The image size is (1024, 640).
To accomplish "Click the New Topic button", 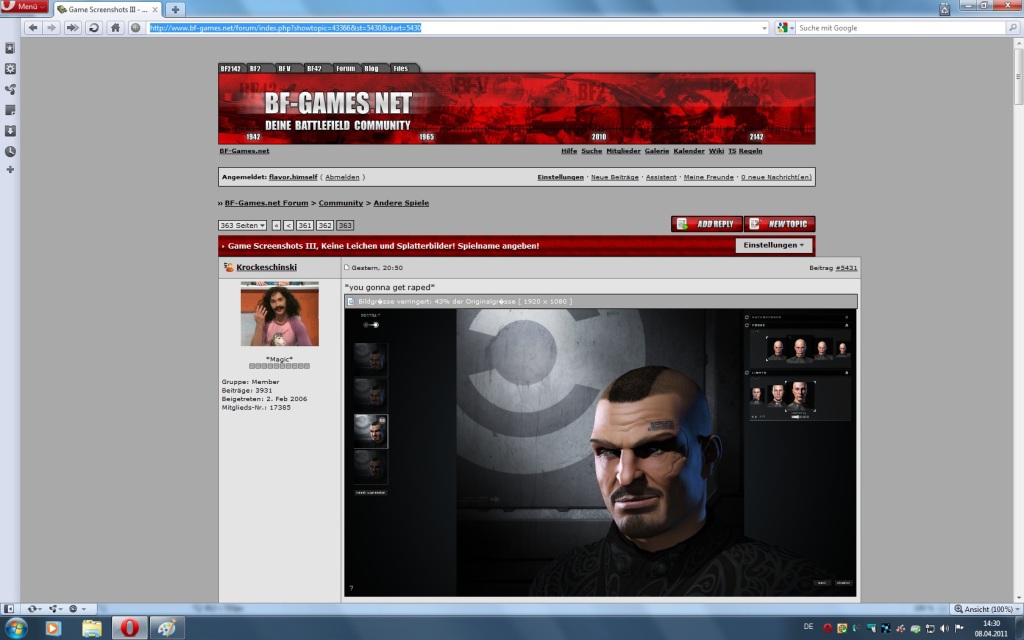I will point(779,224).
